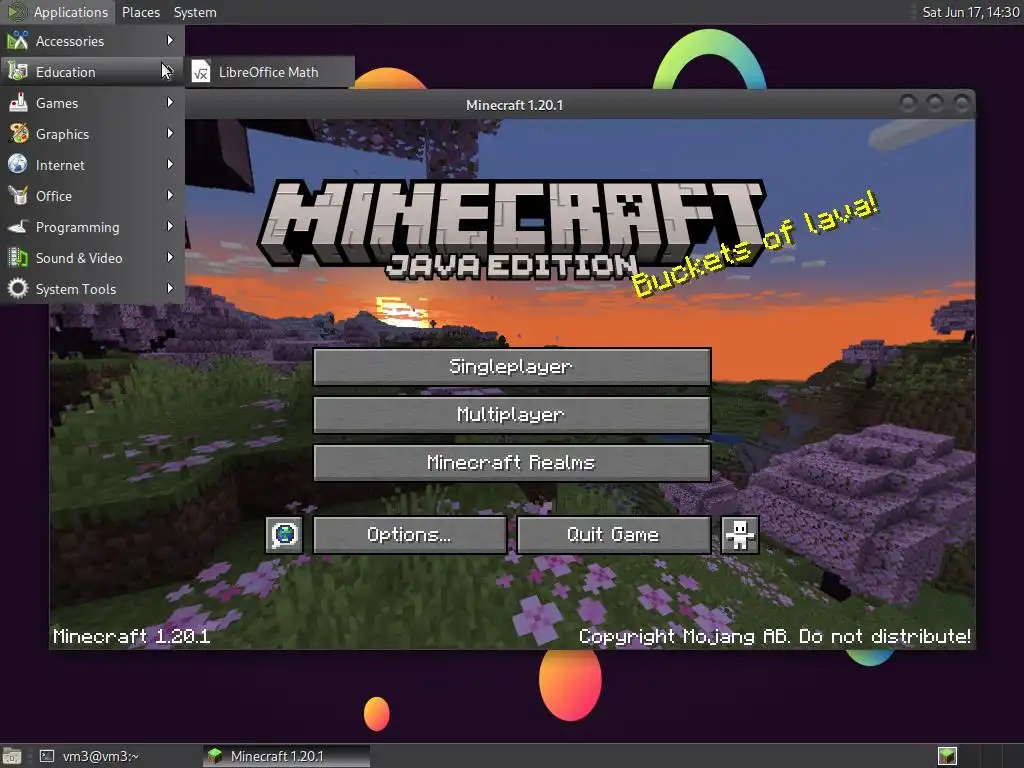
Task: Expand the Graphics submenu arrow
Action: [x=170, y=133]
